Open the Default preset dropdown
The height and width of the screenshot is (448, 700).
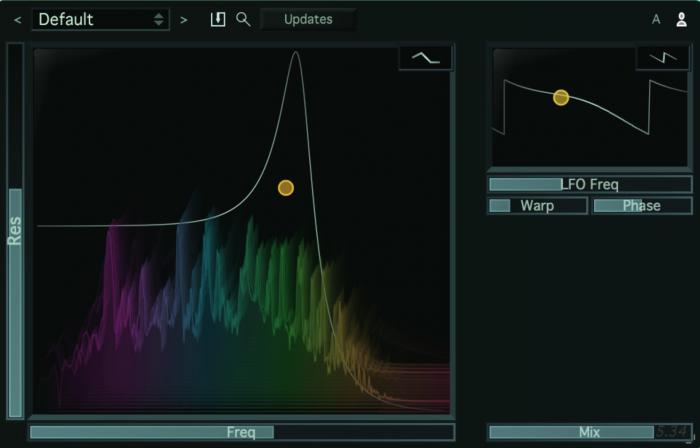click(x=101, y=19)
